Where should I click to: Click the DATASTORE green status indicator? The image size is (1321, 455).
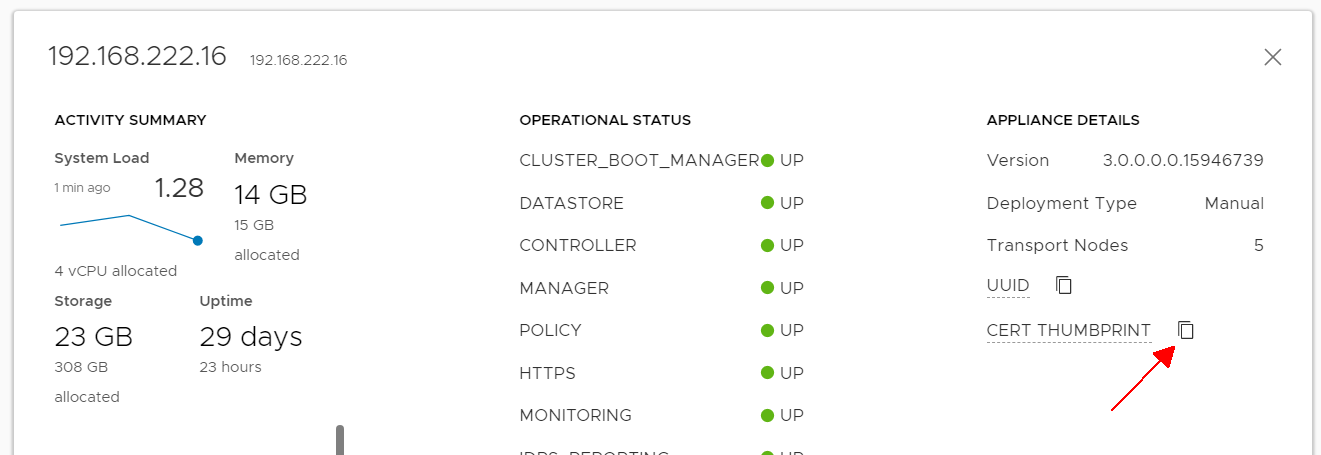click(768, 203)
